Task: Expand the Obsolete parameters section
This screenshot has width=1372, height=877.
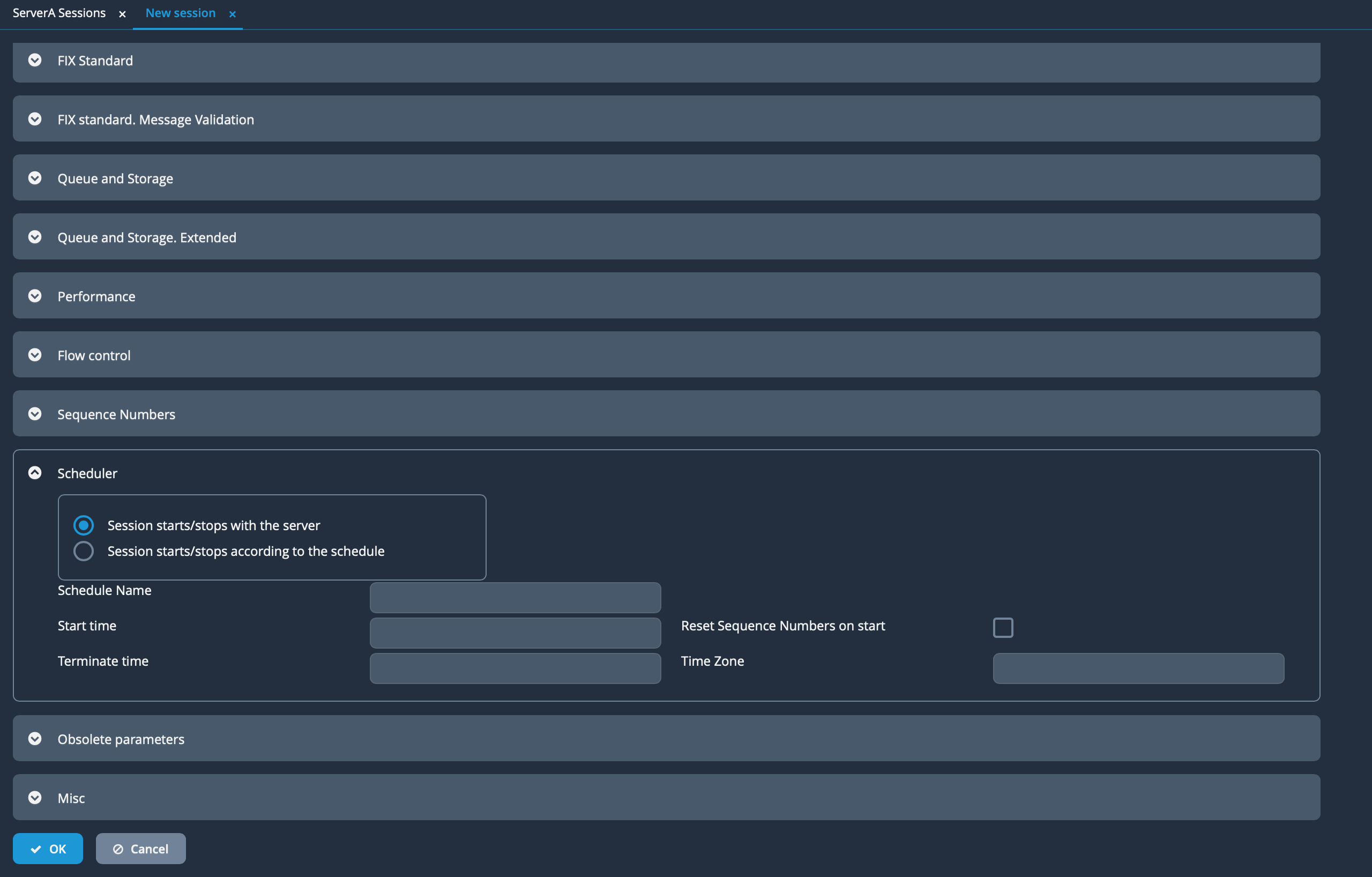Action: click(x=35, y=739)
